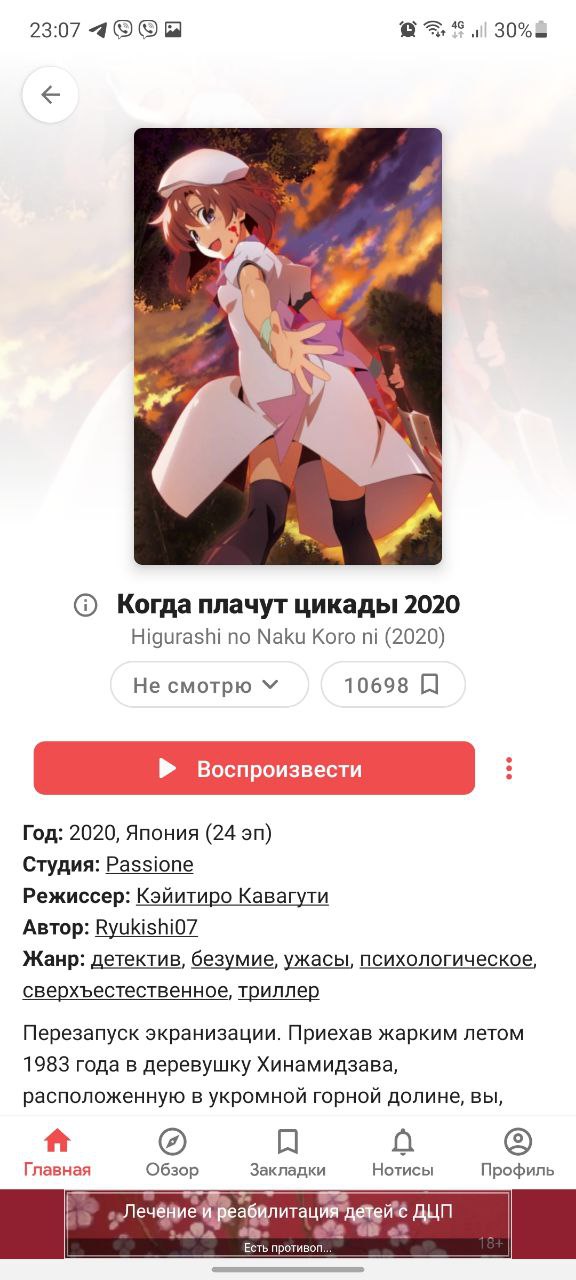The width and height of the screenshot is (576, 1280).
Task: Toggle the bookmark count 10698 button
Action: 393,685
